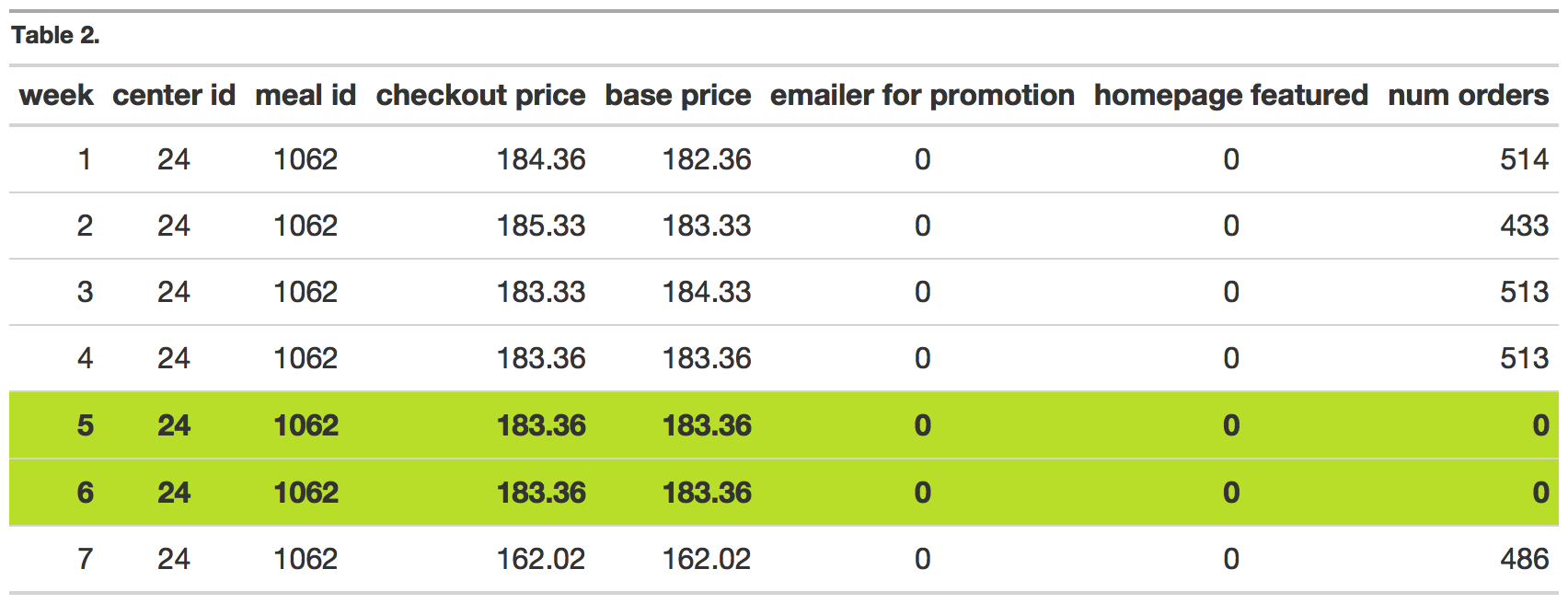Image resolution: width=1568 pixels, height=604 pixels.
Task: Click the 'Table 2.' caption
Action: coord(55,36)
